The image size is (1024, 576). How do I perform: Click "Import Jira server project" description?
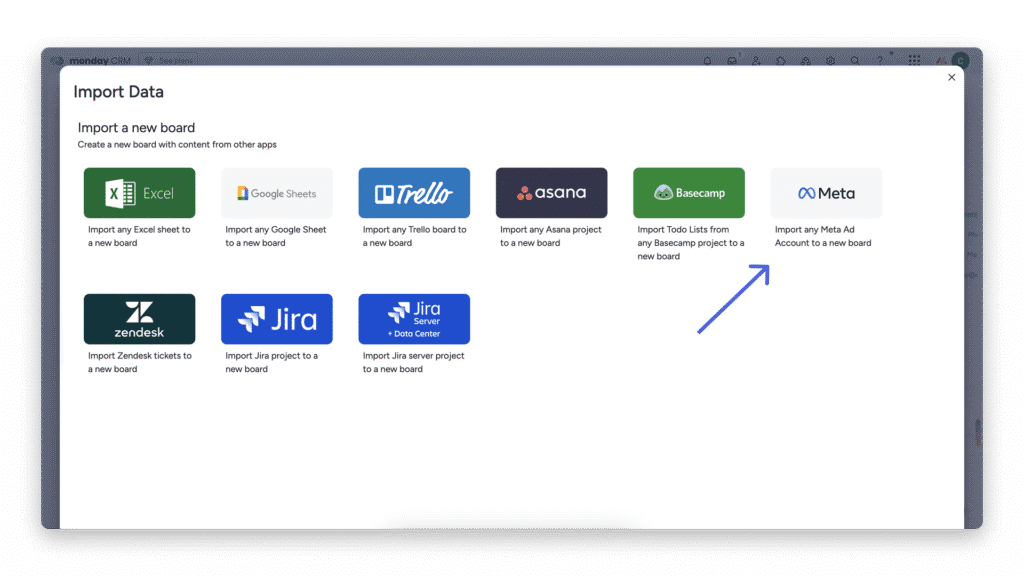[x=413, y=362]
